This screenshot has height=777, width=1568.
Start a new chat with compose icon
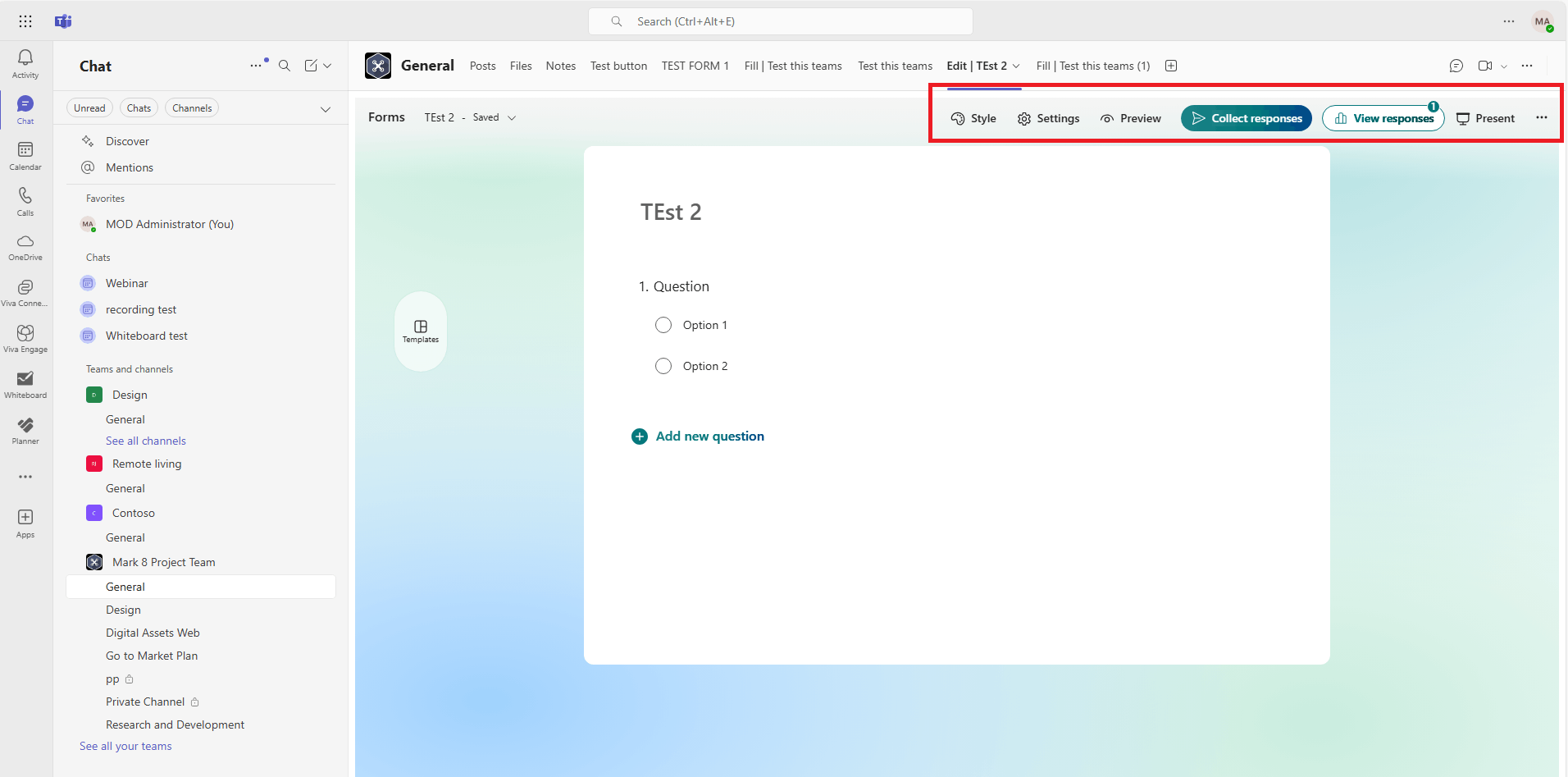click(311, 66)
